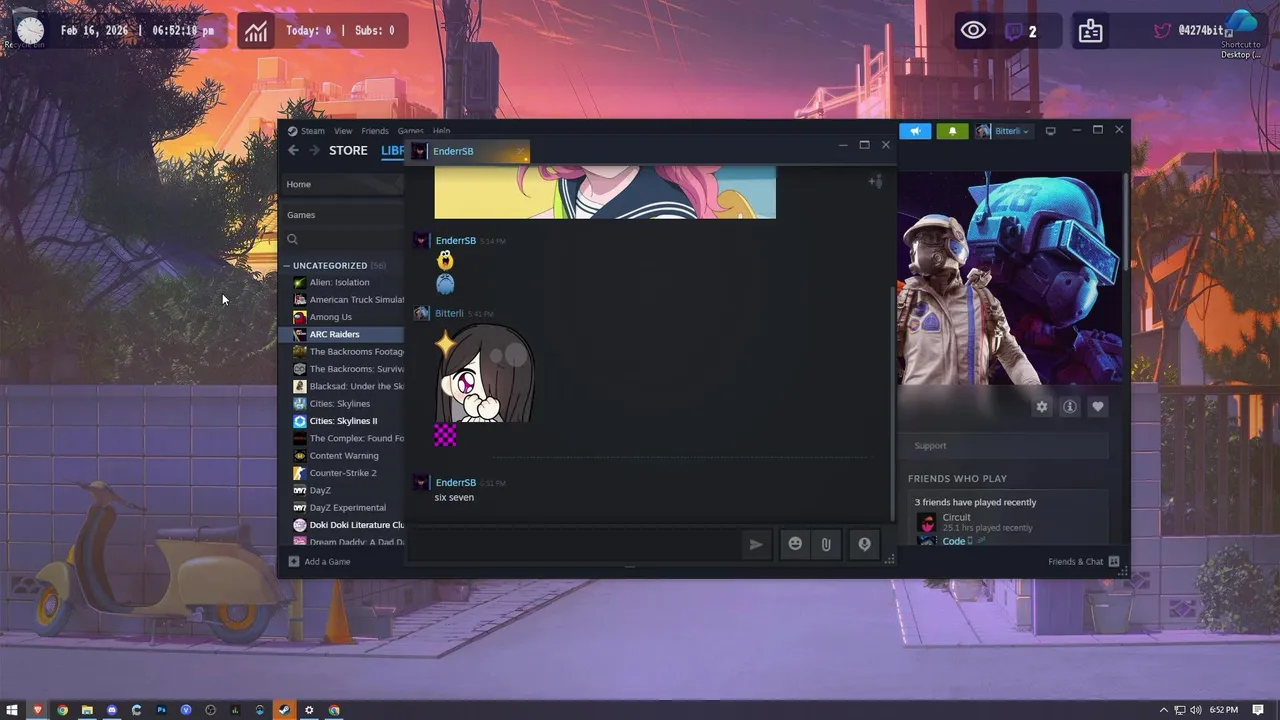Open the emoticon picker in chat

(795, 544)
